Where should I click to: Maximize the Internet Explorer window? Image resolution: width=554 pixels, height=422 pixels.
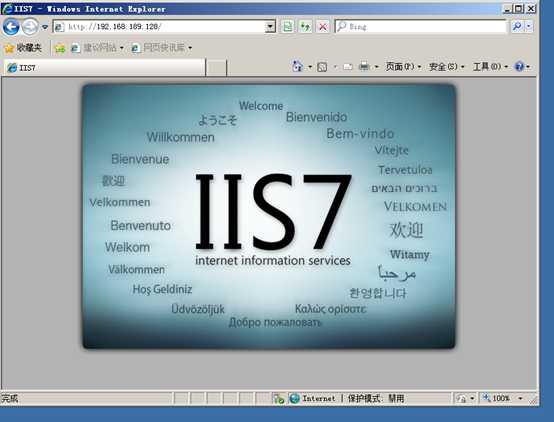pos(519,8)
